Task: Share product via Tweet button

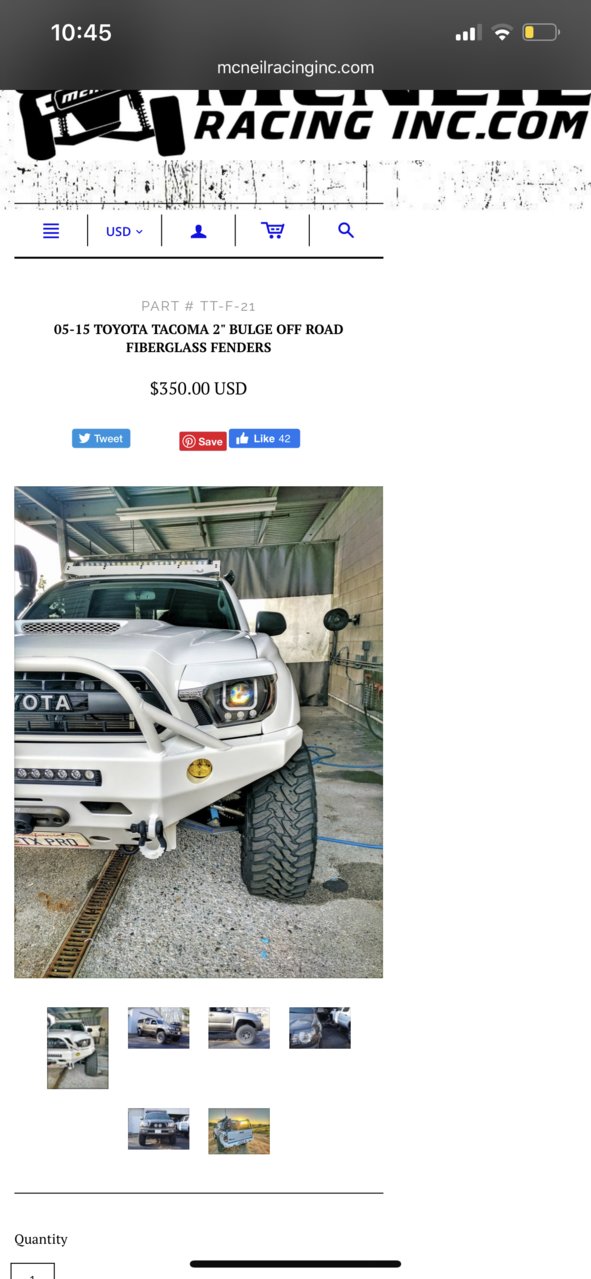Action: tap(101, 438)
